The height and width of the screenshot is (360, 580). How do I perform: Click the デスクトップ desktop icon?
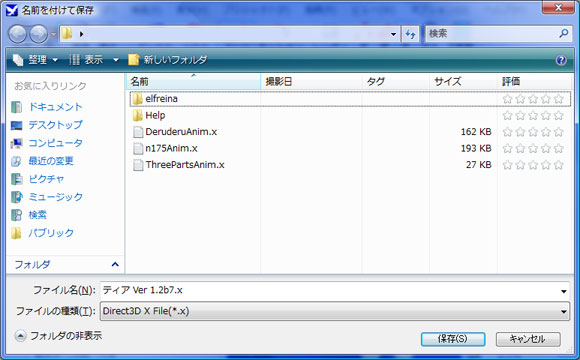tap(16, 125)
